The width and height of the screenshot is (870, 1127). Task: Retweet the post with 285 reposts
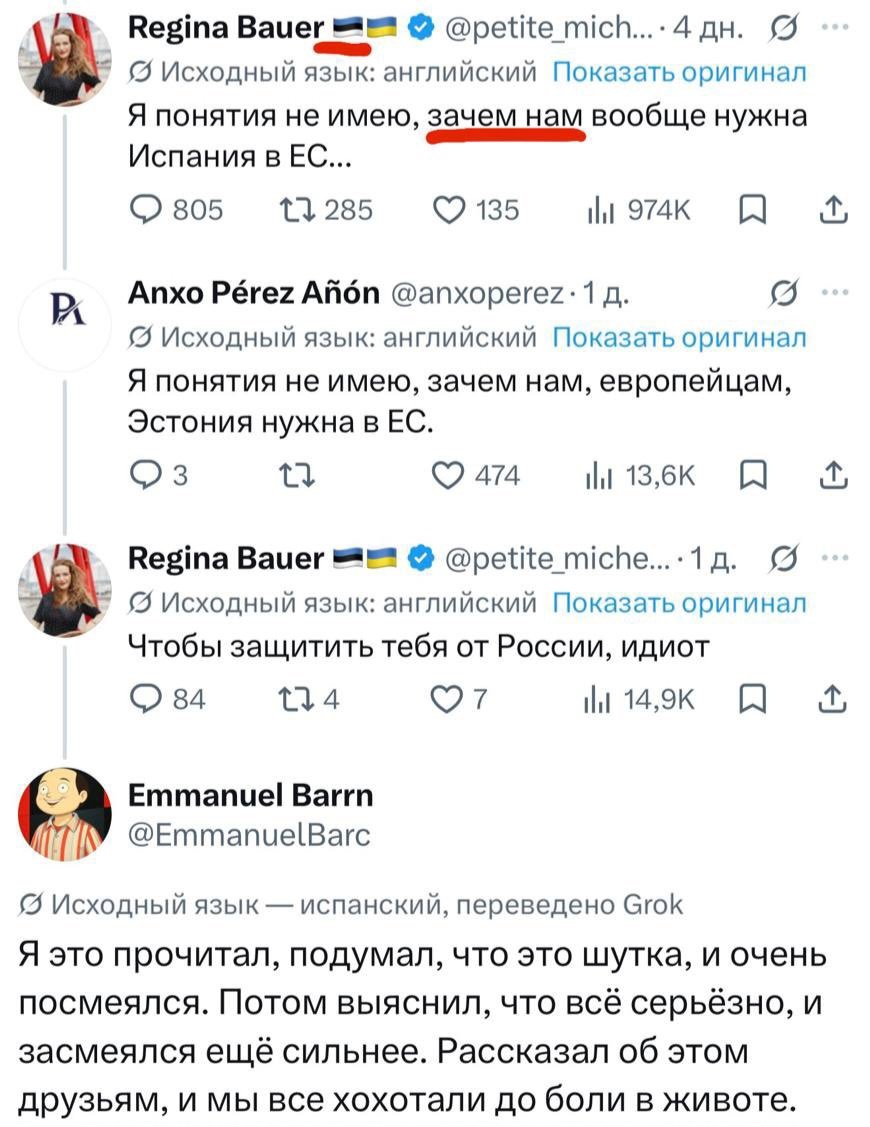coord(326,210)
